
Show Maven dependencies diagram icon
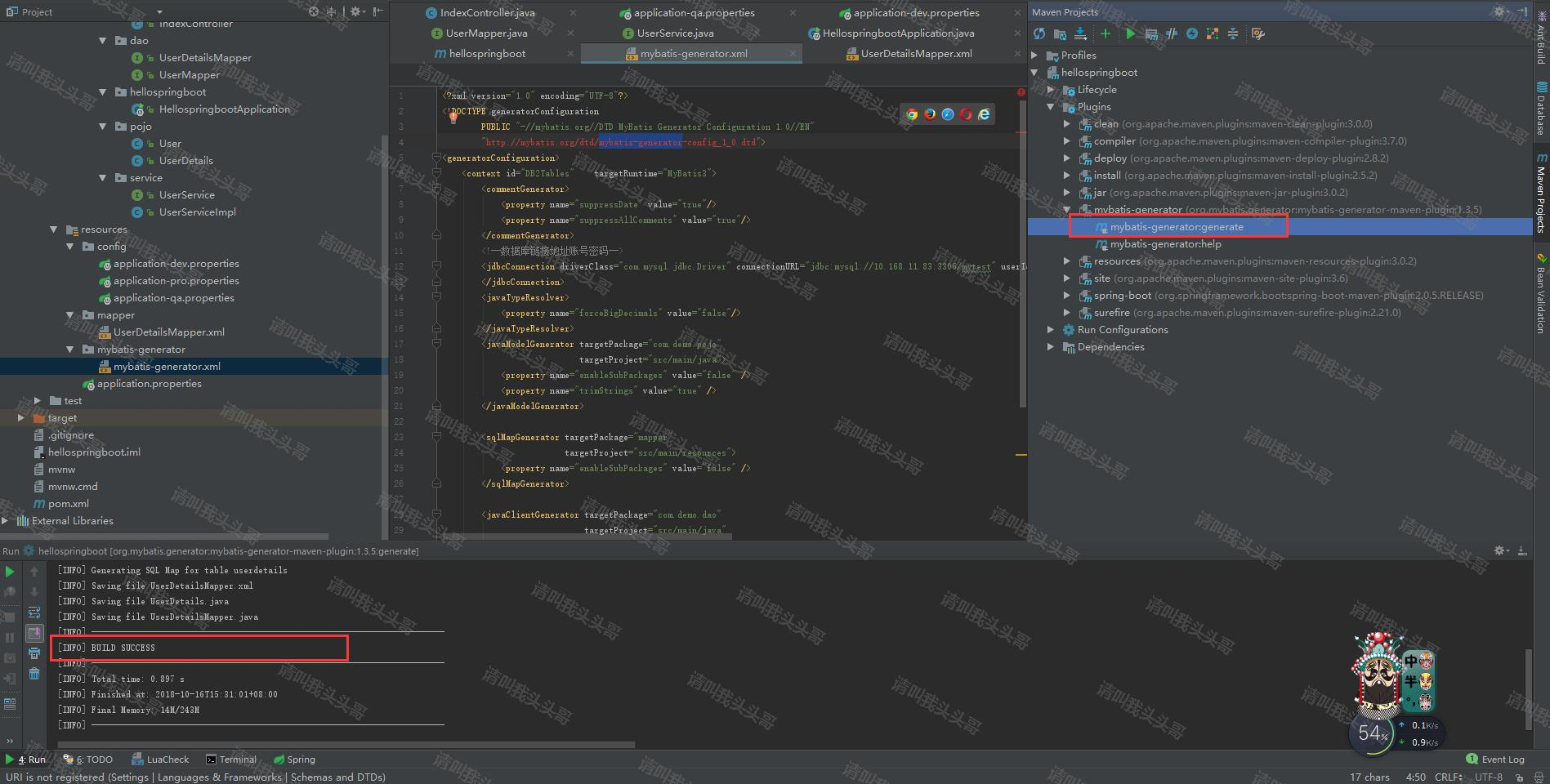(1213, 33)
